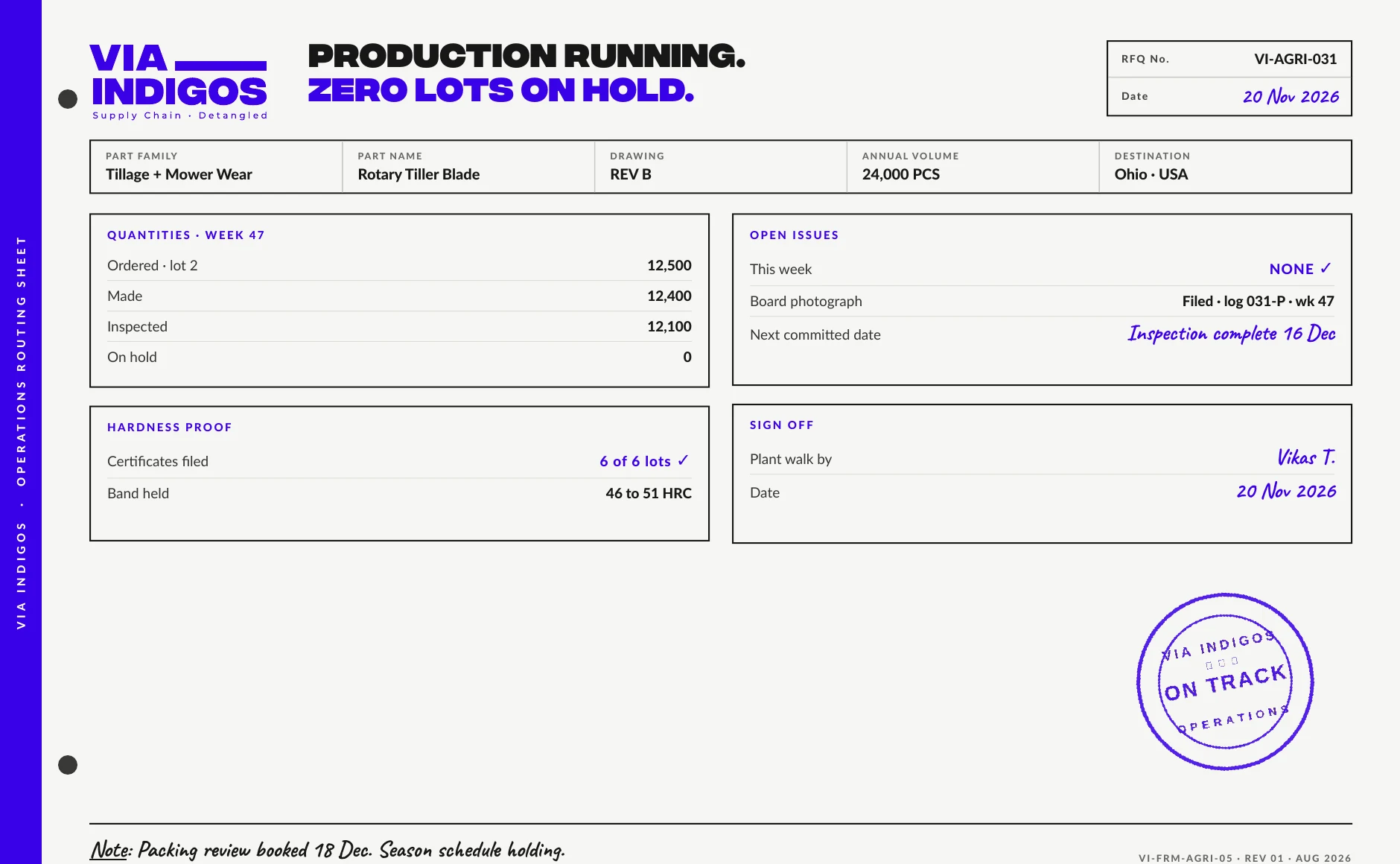The width and height of the screenshot is (1400, 864).
Task: Click "Inspection complete 16 Dec" handwriting
Action: (x=1232, y=334)
